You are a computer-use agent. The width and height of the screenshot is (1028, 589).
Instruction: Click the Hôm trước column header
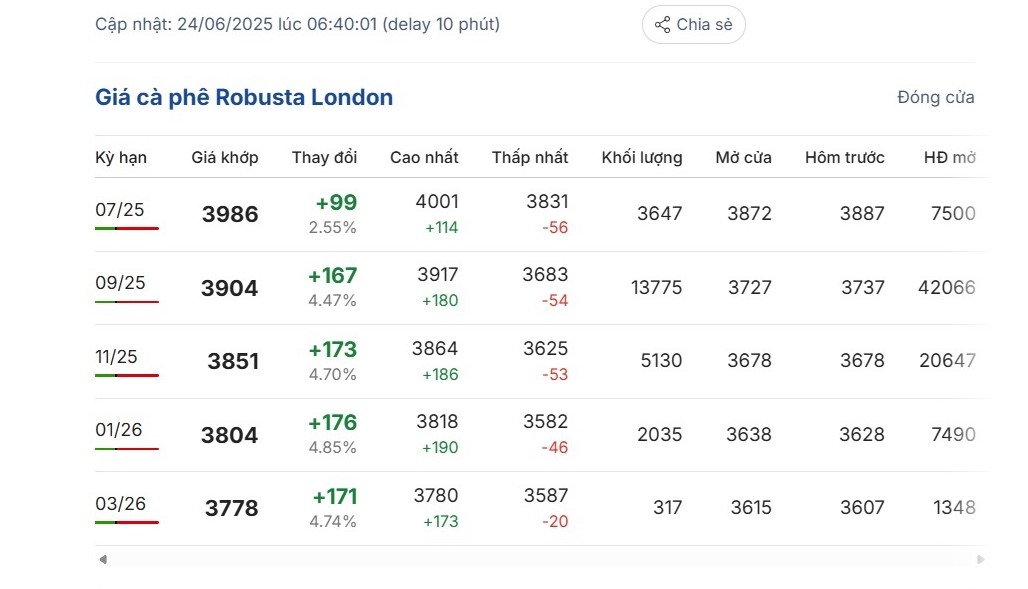844,157
